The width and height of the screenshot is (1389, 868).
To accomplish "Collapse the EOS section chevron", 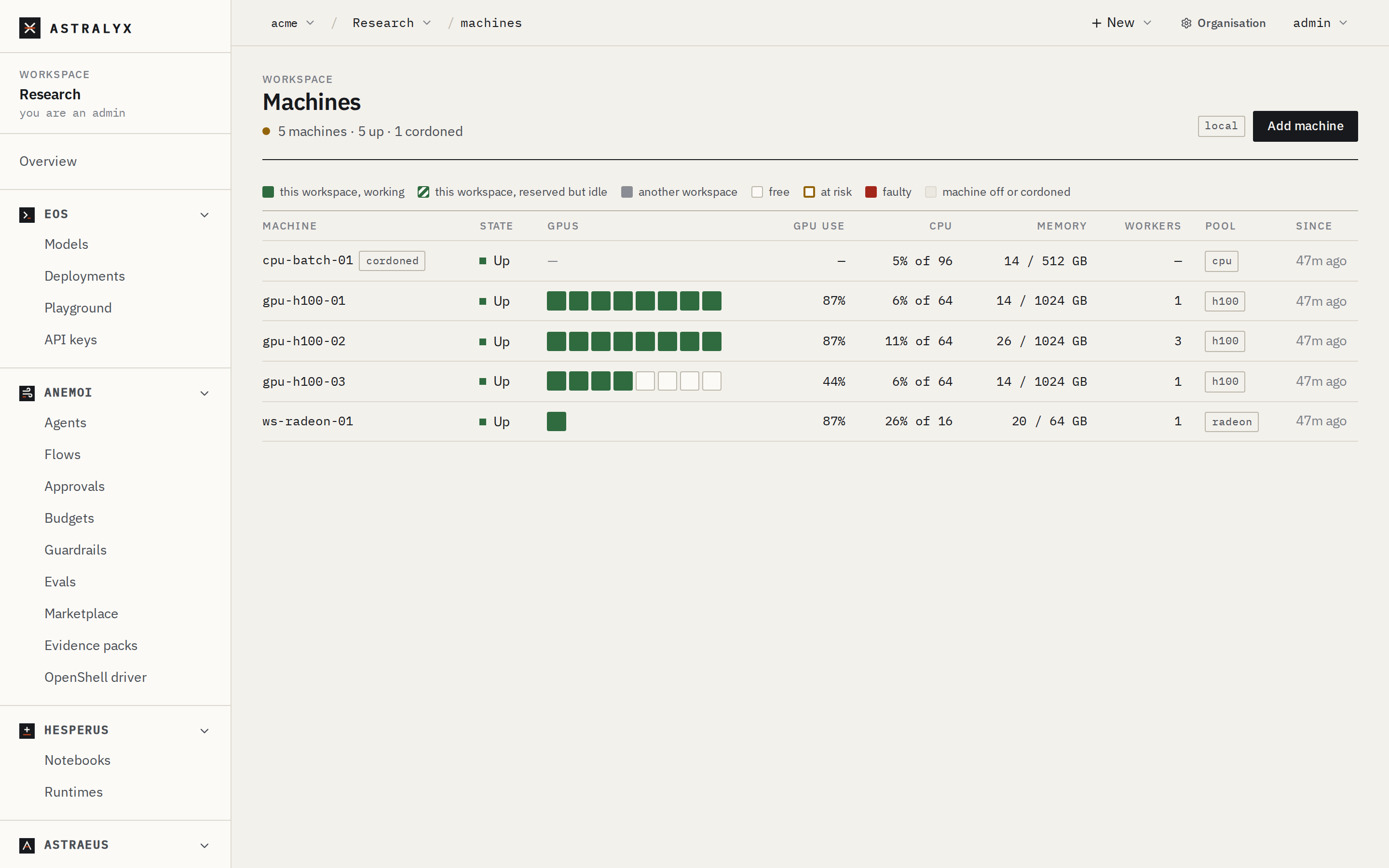I will 204,215.
